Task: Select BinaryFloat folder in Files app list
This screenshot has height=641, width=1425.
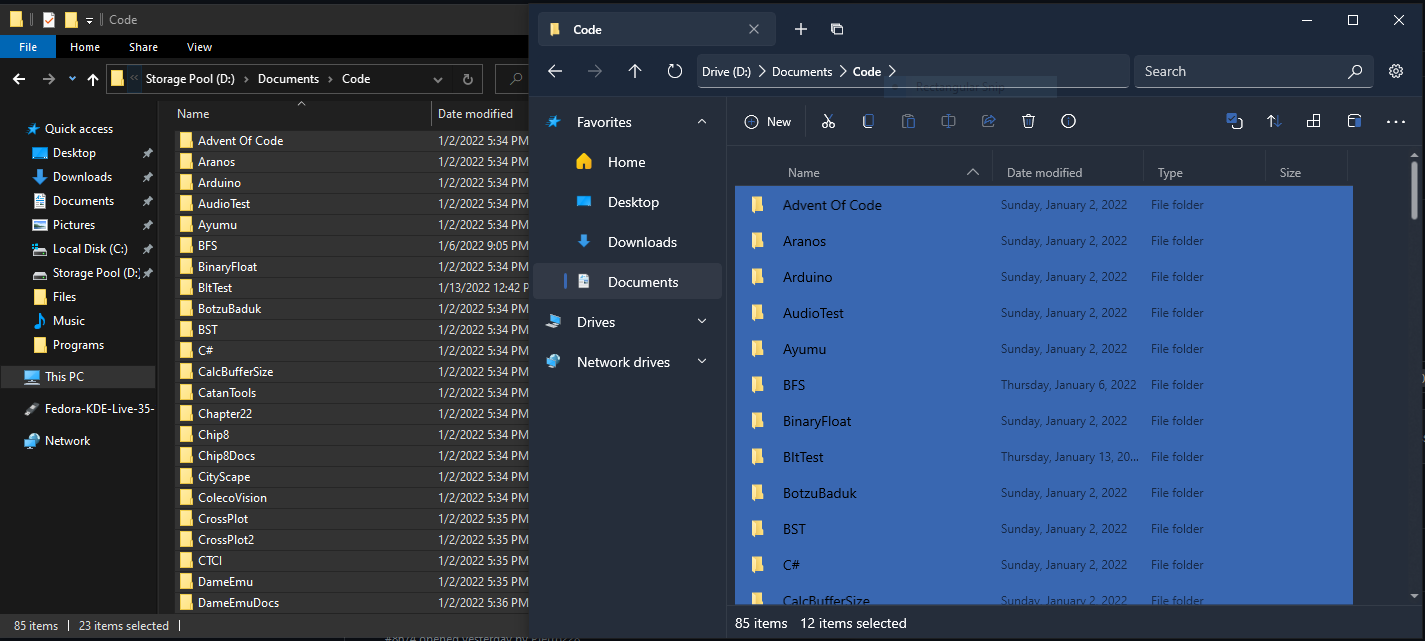Action: click(1043, 421)
